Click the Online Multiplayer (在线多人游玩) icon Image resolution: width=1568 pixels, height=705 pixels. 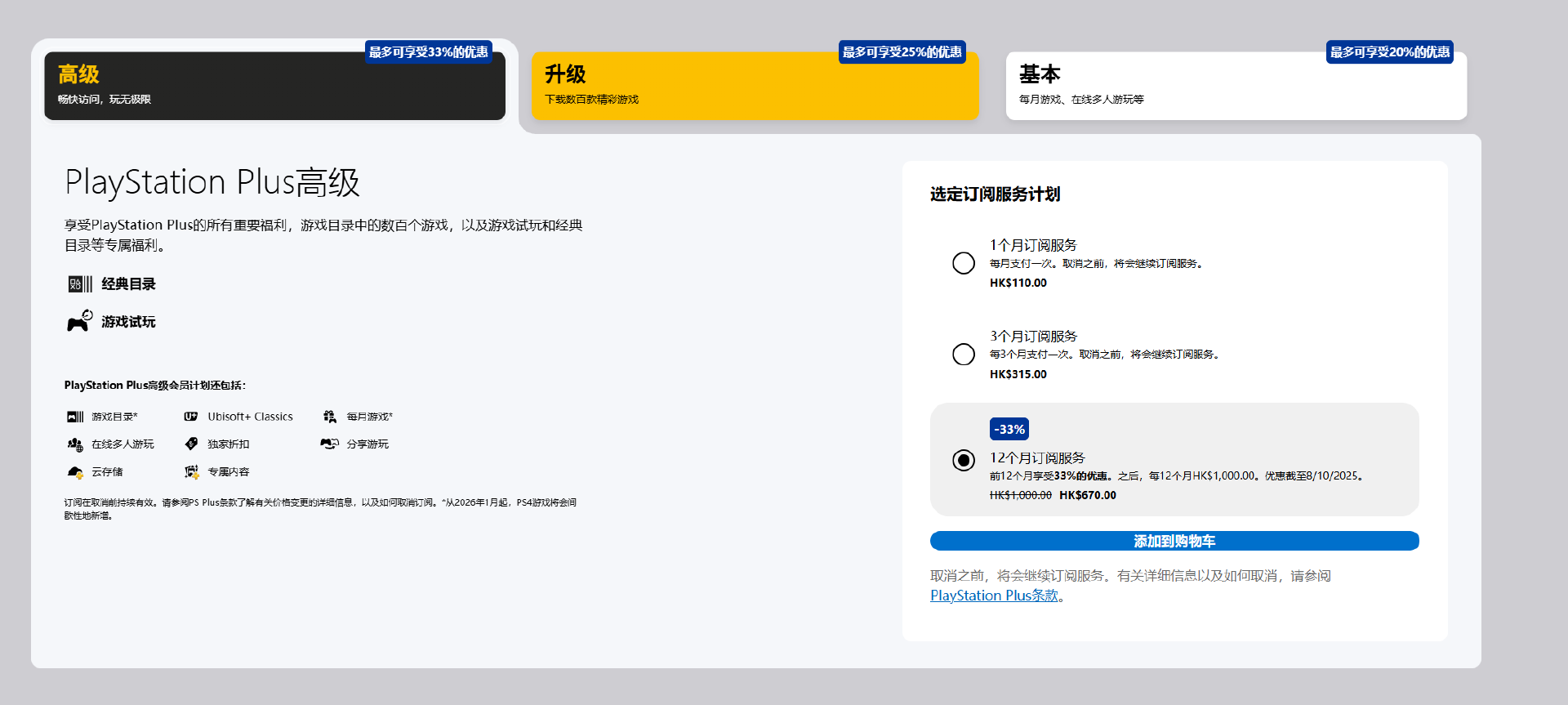click(x=75, y=444)
